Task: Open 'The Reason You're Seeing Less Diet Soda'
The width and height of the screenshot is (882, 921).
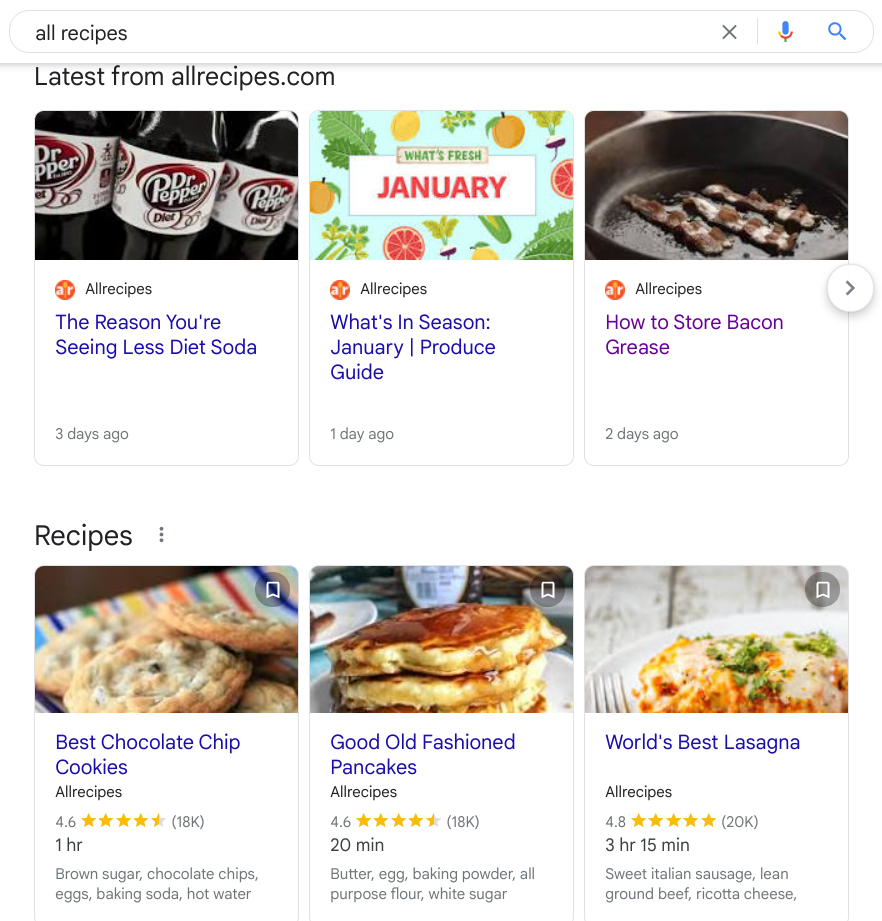Action: pos(156,335)
